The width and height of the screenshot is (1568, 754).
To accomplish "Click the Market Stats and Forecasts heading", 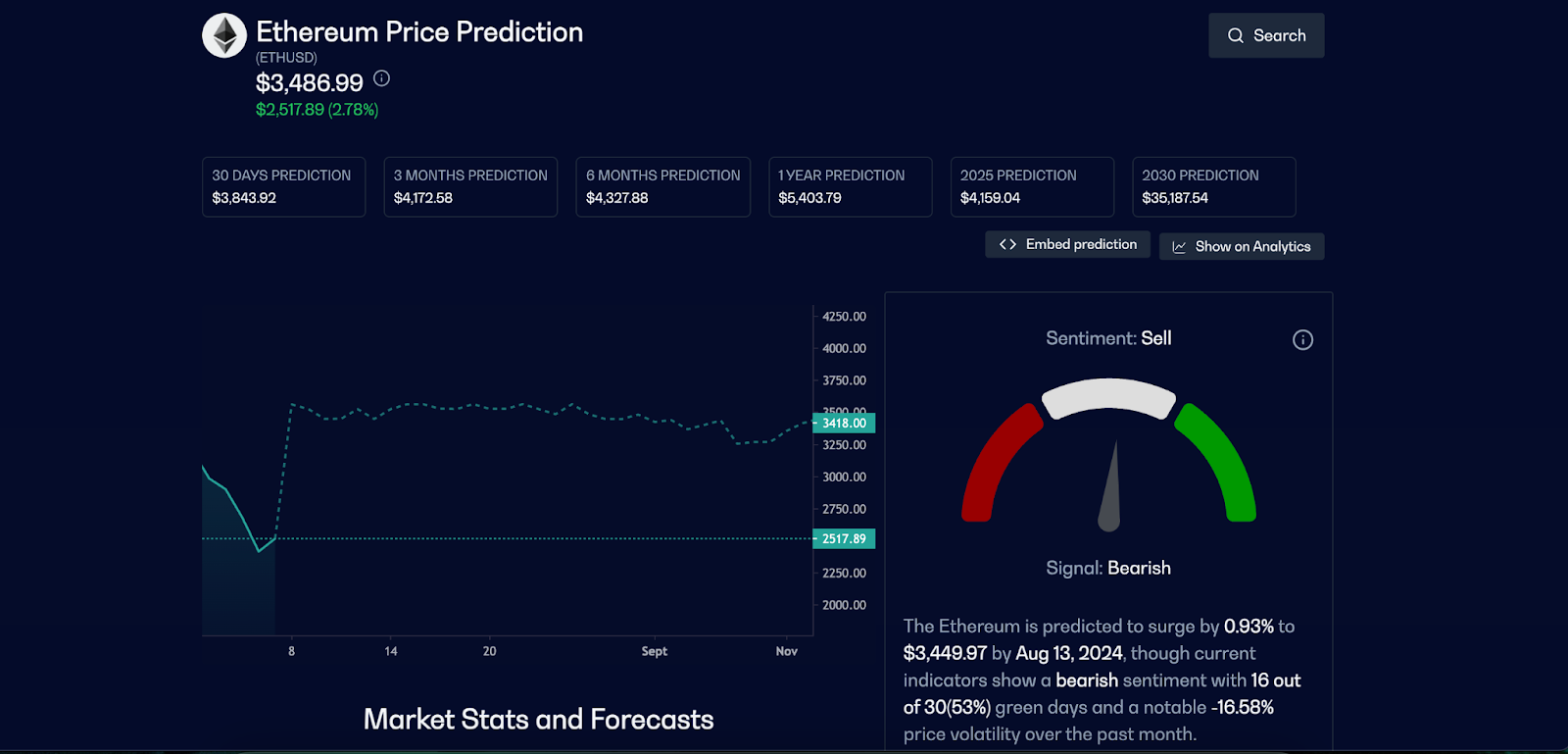I will pyautogui.click(x=539, y=720).
